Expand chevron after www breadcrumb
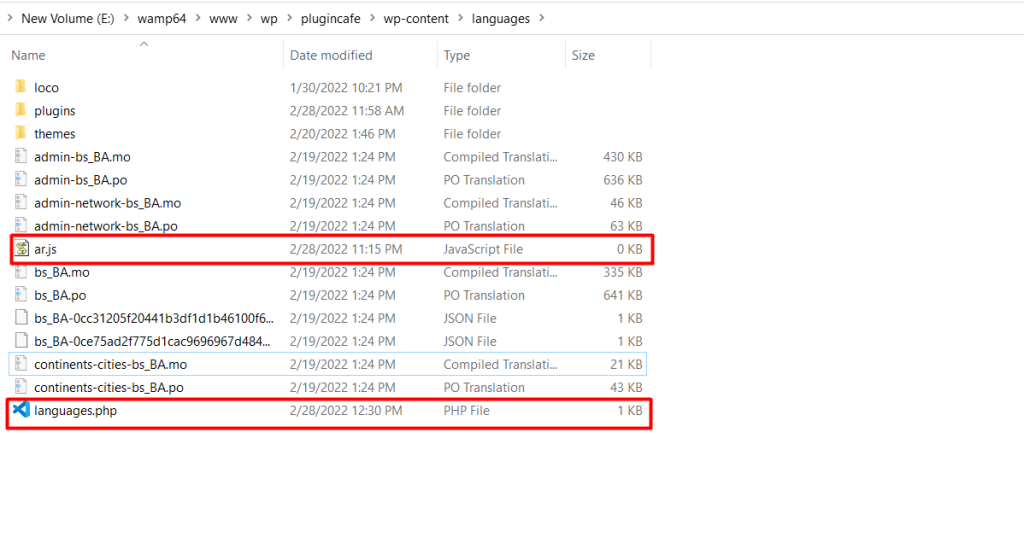This screenshot has width=1024, height=538. click(249, 18)
